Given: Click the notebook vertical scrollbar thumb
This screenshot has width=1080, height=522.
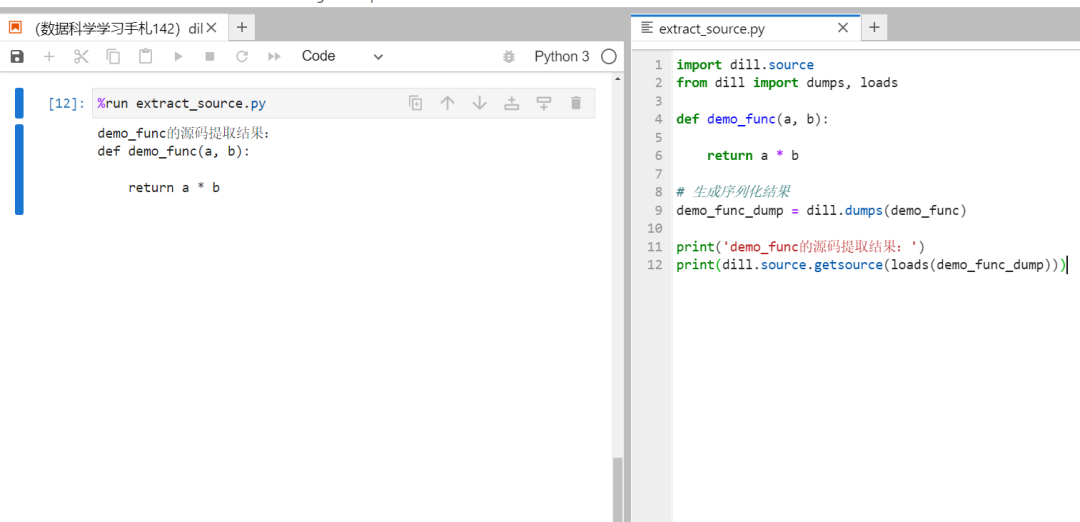Looking at the screenshot, I should (618, 489).
